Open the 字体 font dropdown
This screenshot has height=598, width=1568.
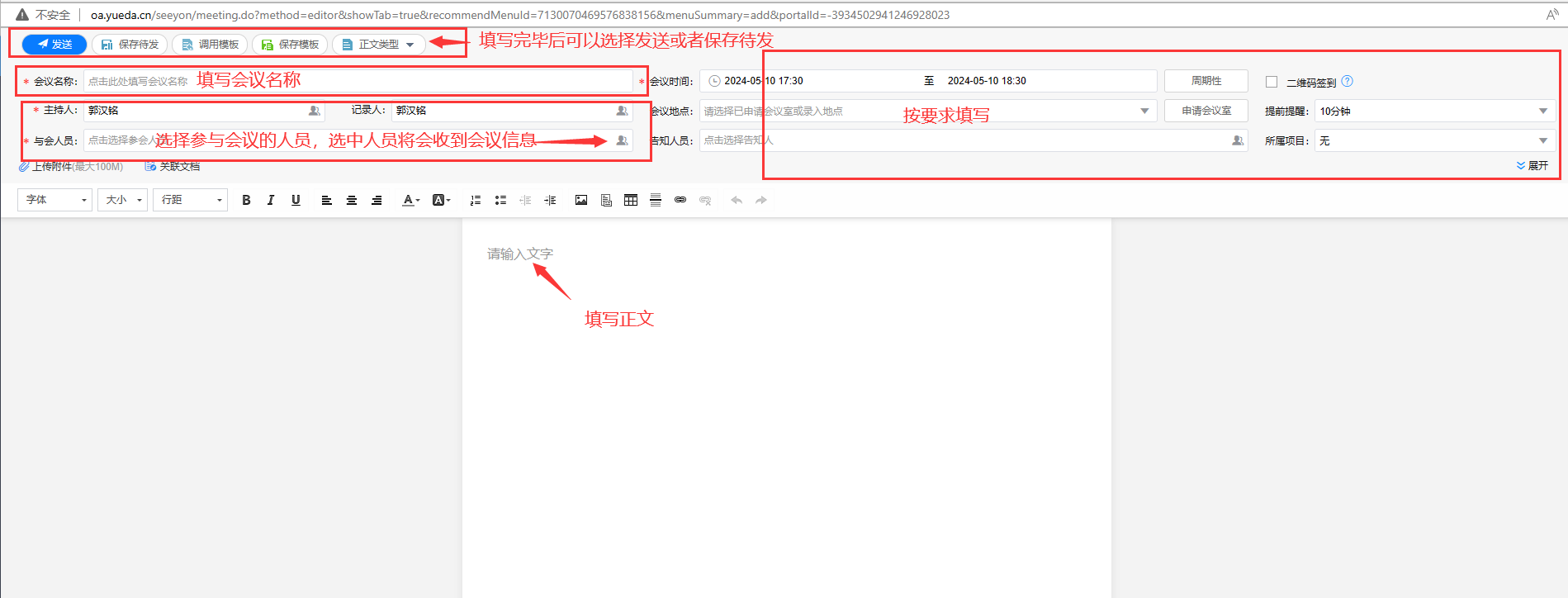[54, 200]
